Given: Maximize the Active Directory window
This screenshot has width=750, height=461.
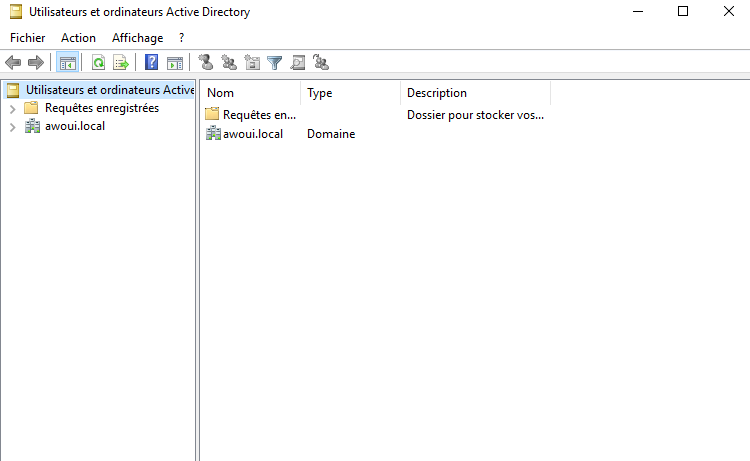Looking at the screenshot, I should click(683, 11).
